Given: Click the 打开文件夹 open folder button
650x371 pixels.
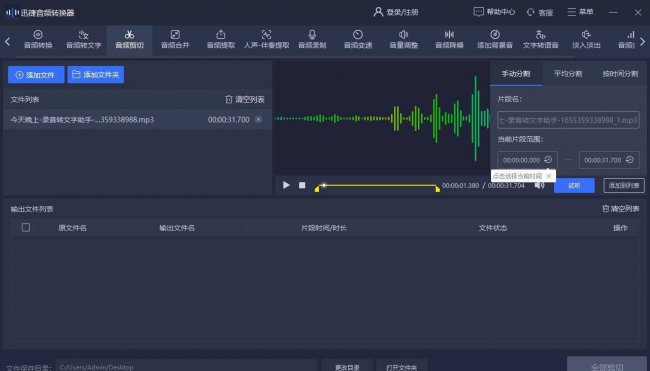Looking at the screenshot, I should click(x=402, y=367).
